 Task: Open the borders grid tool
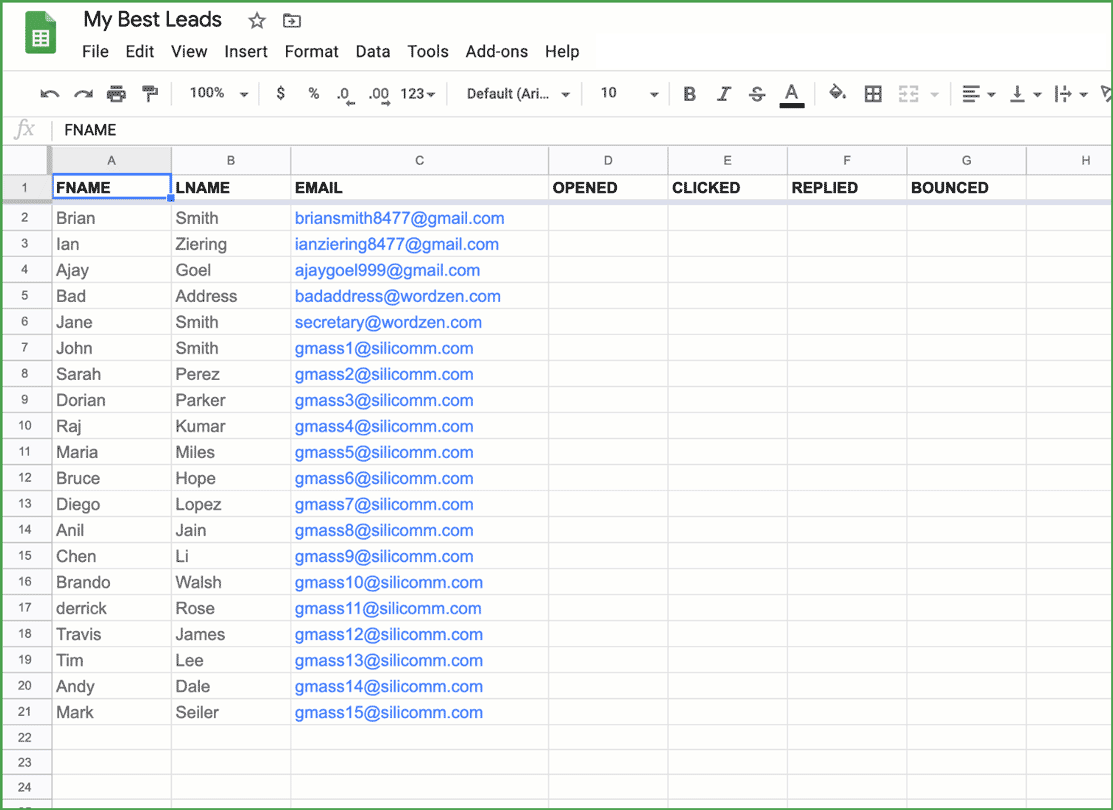pos(873,94)
